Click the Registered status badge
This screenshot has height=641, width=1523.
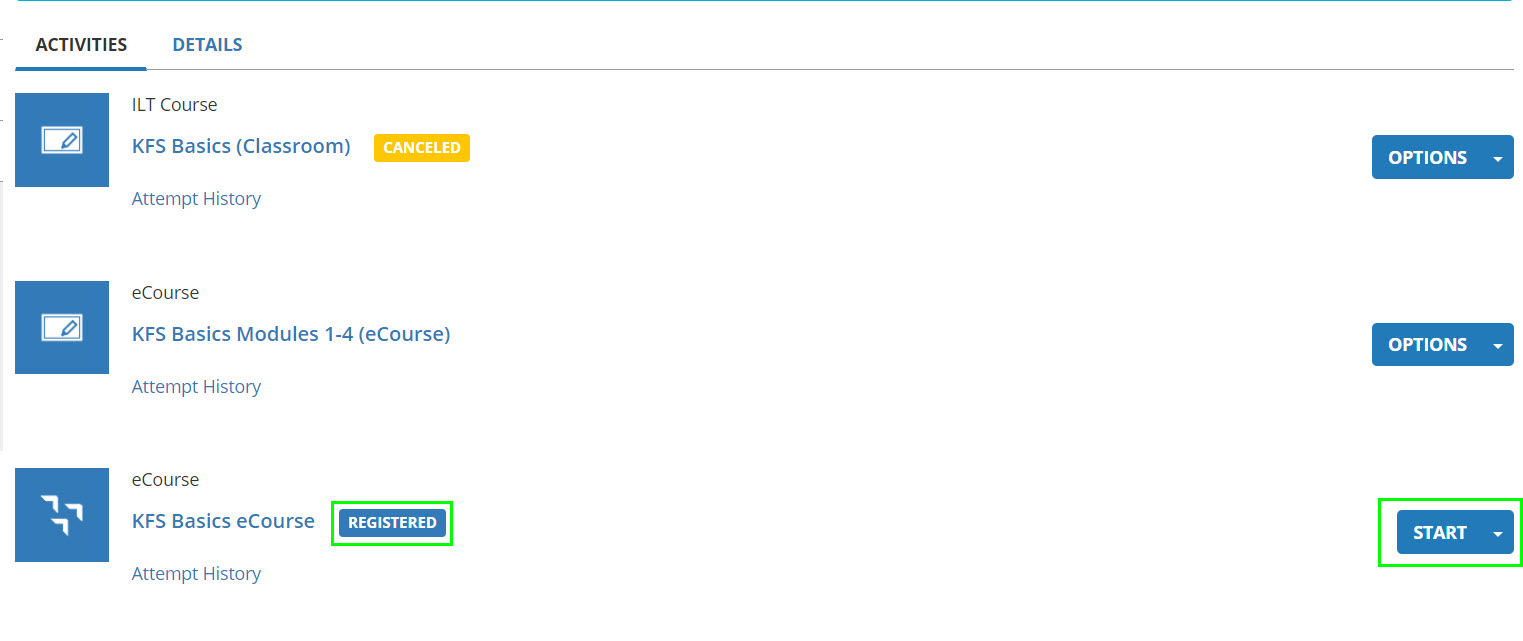[392, 523]
